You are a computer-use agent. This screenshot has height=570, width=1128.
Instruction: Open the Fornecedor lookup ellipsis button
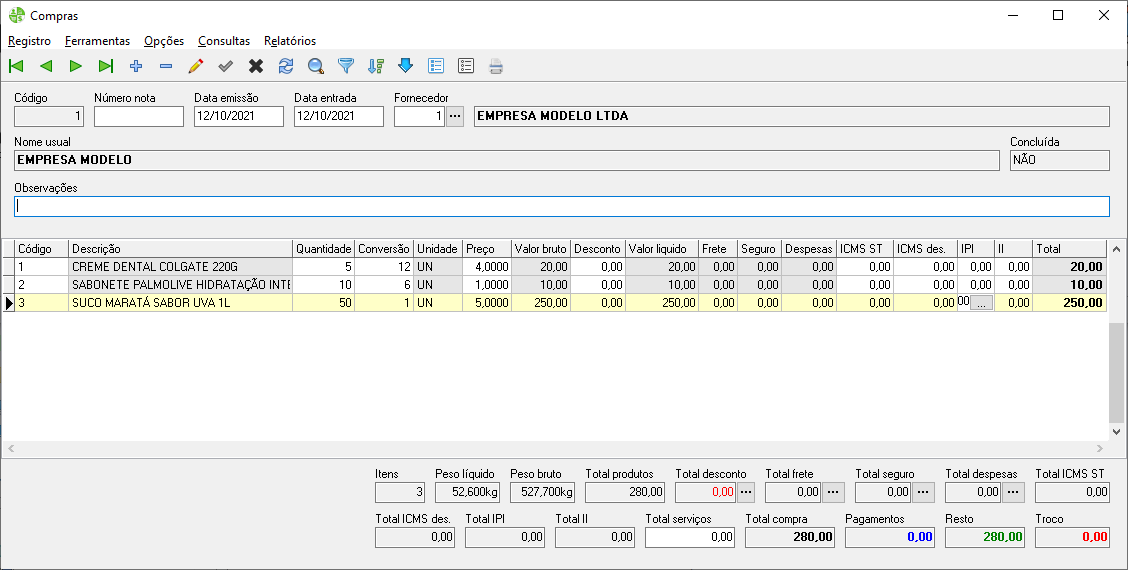click(455, 116)
